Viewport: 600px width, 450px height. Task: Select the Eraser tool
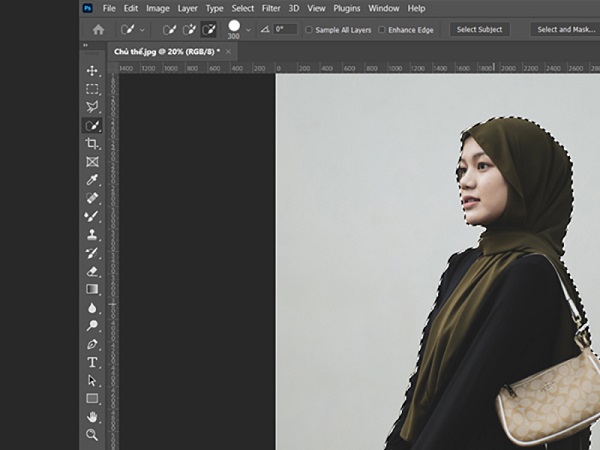point(92,271)
